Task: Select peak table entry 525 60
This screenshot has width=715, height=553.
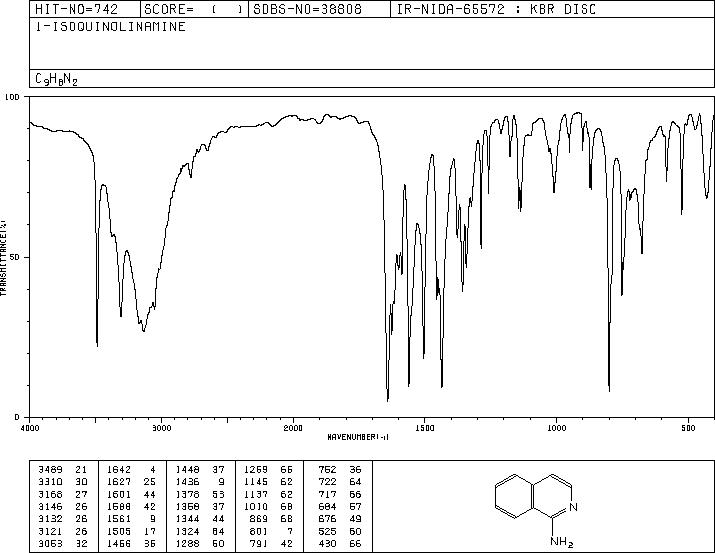Action: [x=340, y=531]
